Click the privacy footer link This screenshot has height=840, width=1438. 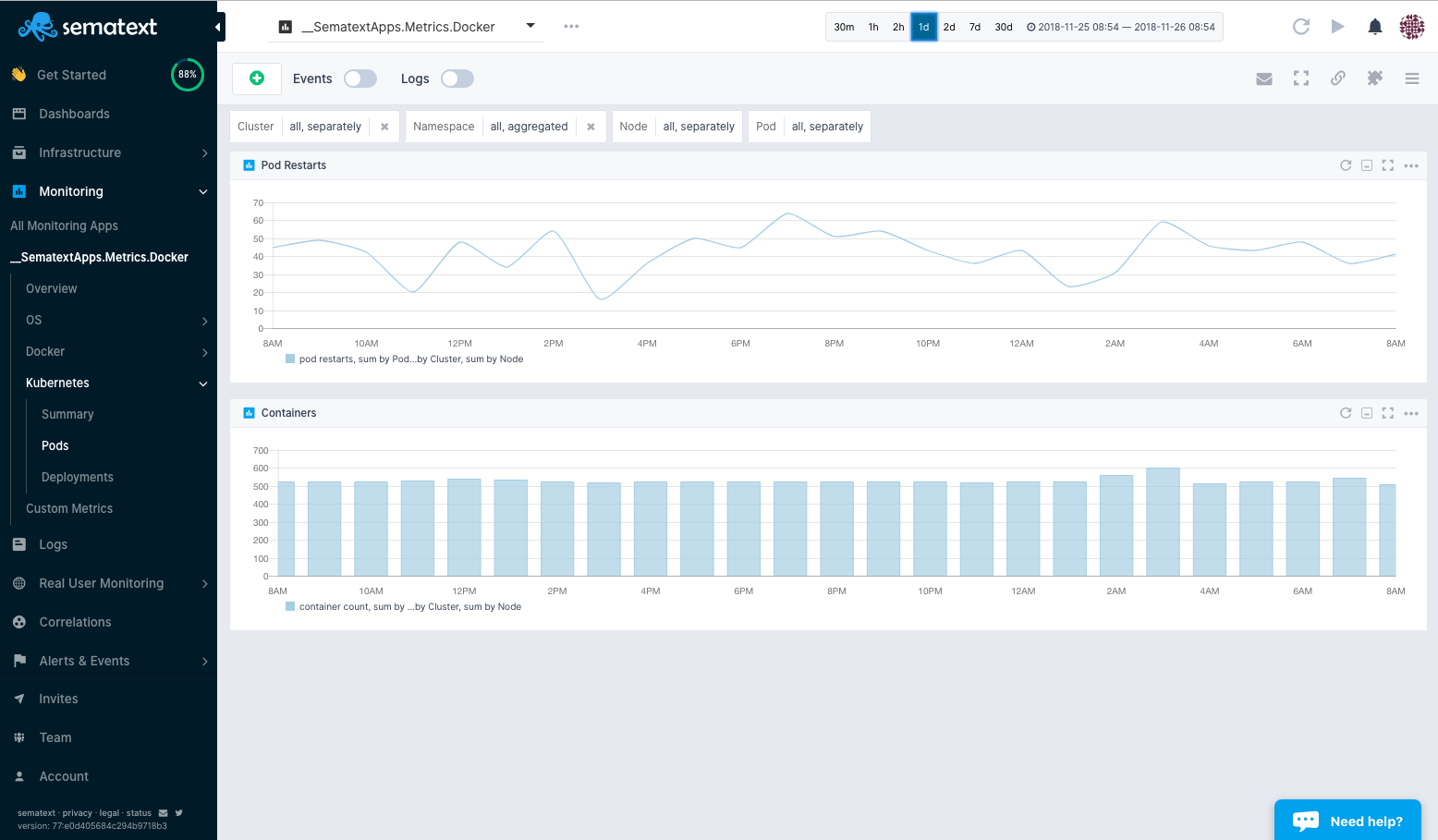click(x=77, y=813)
